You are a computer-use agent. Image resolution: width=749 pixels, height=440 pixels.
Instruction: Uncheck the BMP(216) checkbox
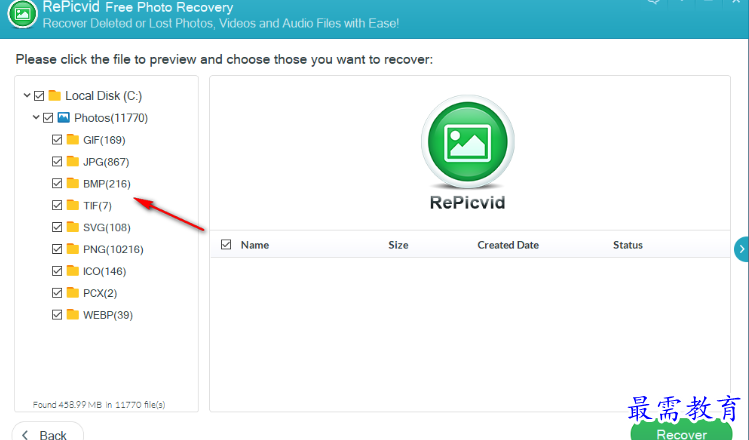click(x=57, y=183)
